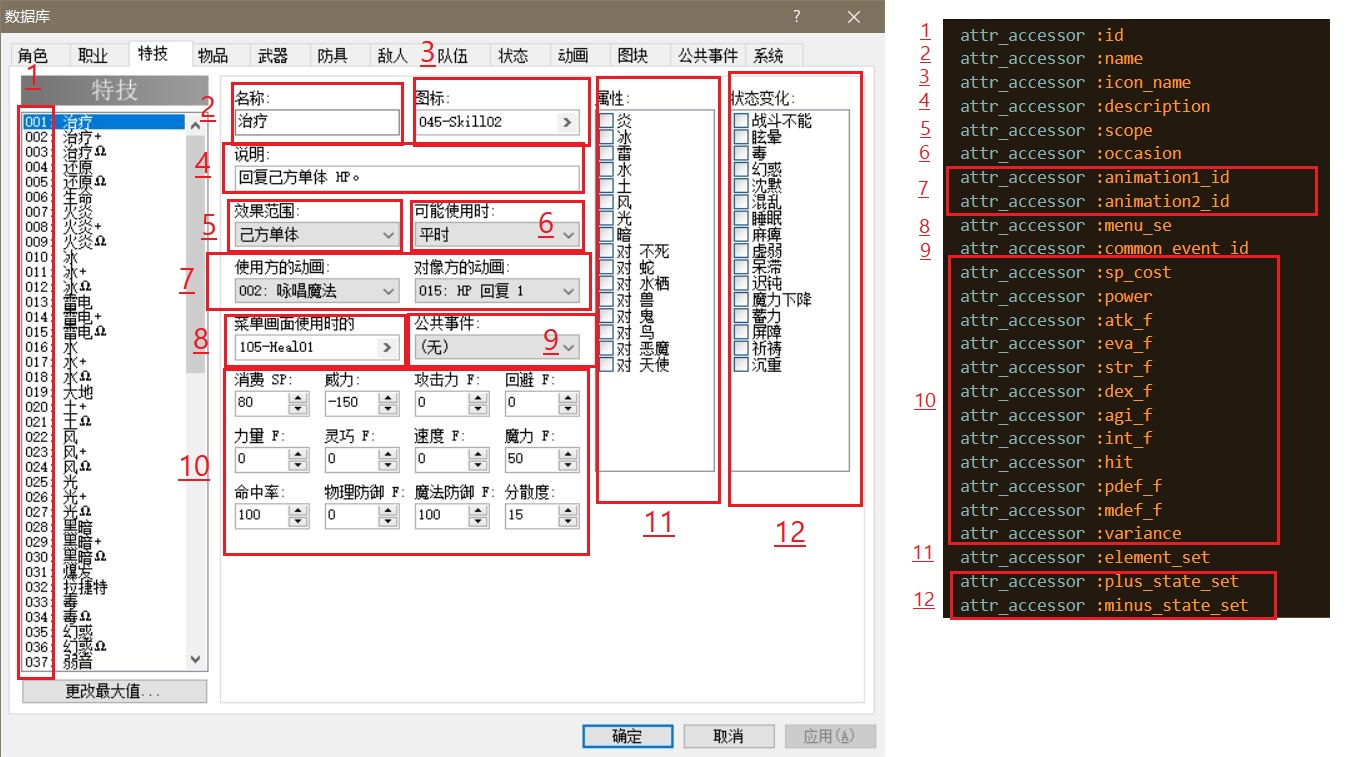The image size is (1360, 757).
Task: Click the 取消 cancel button
Action: coord(729,735)
